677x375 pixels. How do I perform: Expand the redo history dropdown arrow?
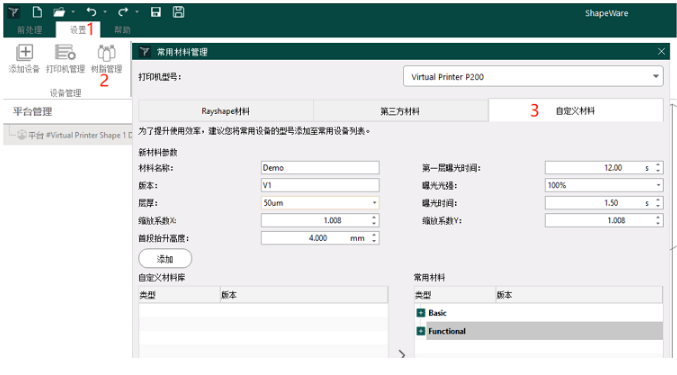pos(137,12)
